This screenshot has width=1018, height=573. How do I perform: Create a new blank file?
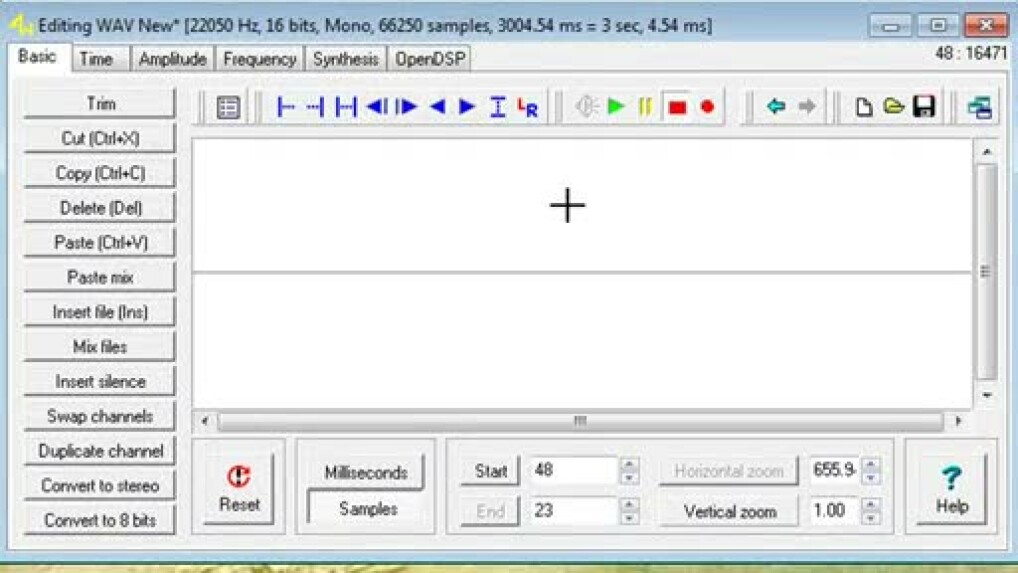pyautogui.click(x=864, y=107)
